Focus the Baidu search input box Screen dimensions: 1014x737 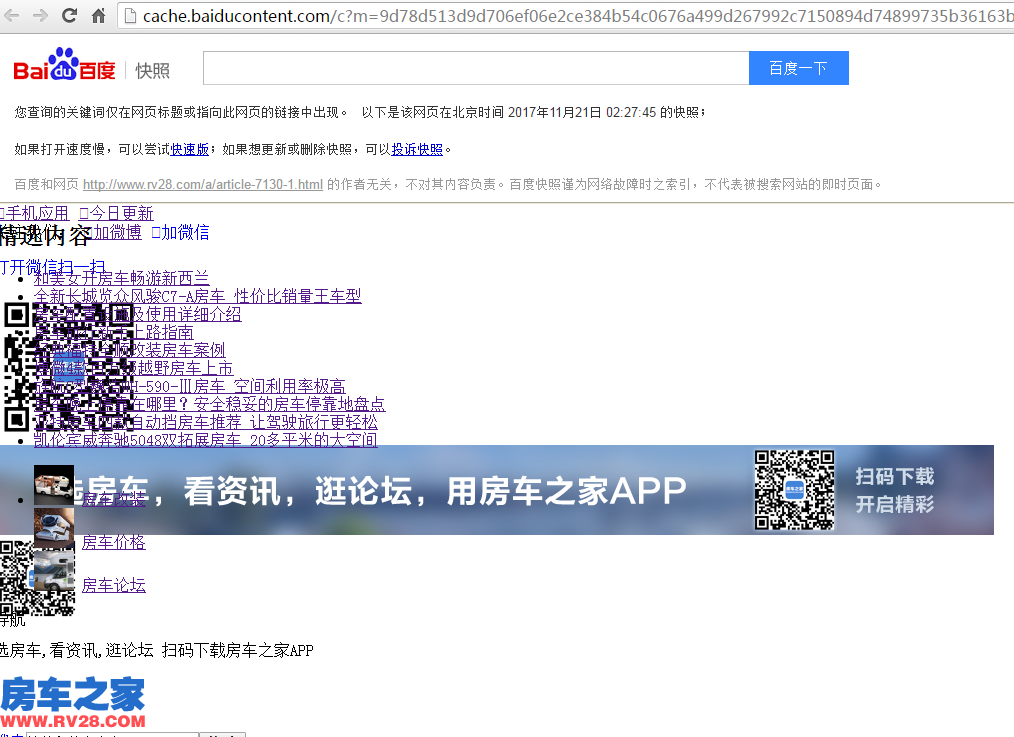point(476,68)
